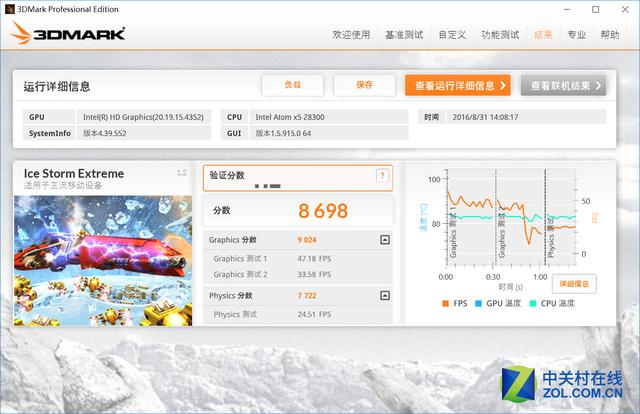This screenshot has height=414, width=640.
Task: Collapse the Physics 分数 section
Action: [384, 295]
